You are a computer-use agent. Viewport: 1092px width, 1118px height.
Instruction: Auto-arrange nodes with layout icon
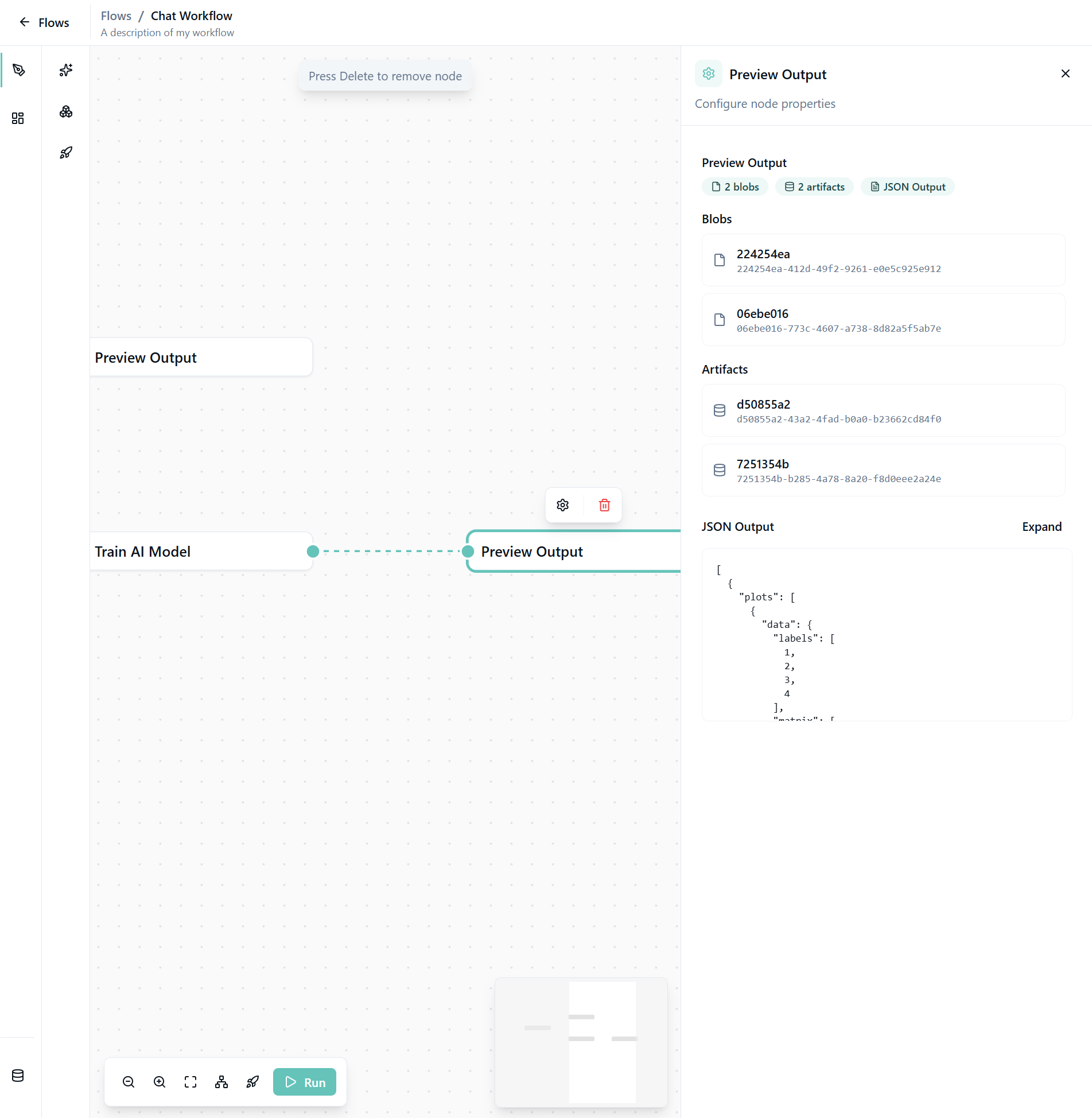221,1082
